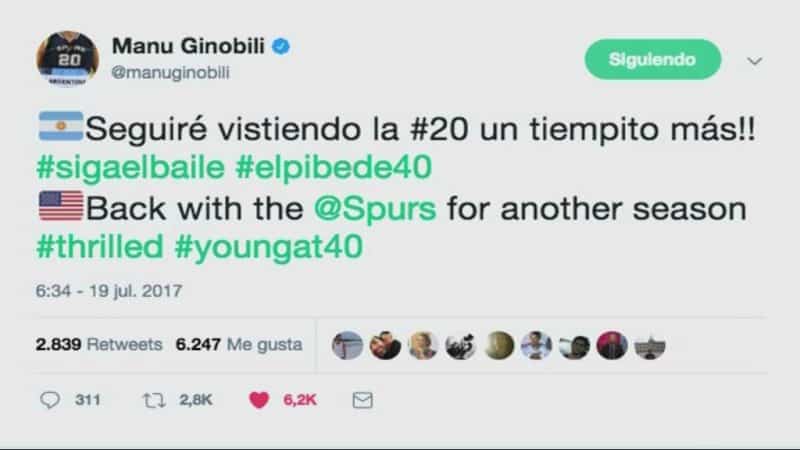
Task: View the 6.247 Me gusta list
Action: click(239, 345)
